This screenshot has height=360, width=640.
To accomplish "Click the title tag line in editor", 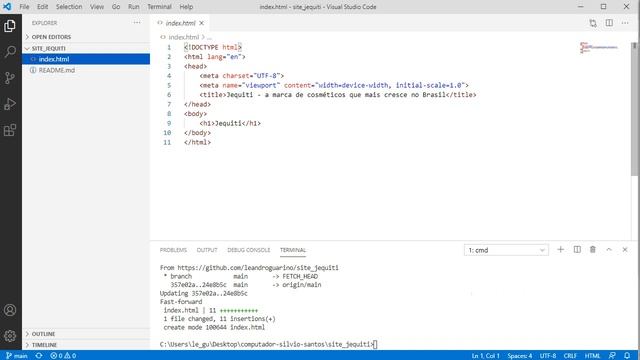I will (338, 95).
